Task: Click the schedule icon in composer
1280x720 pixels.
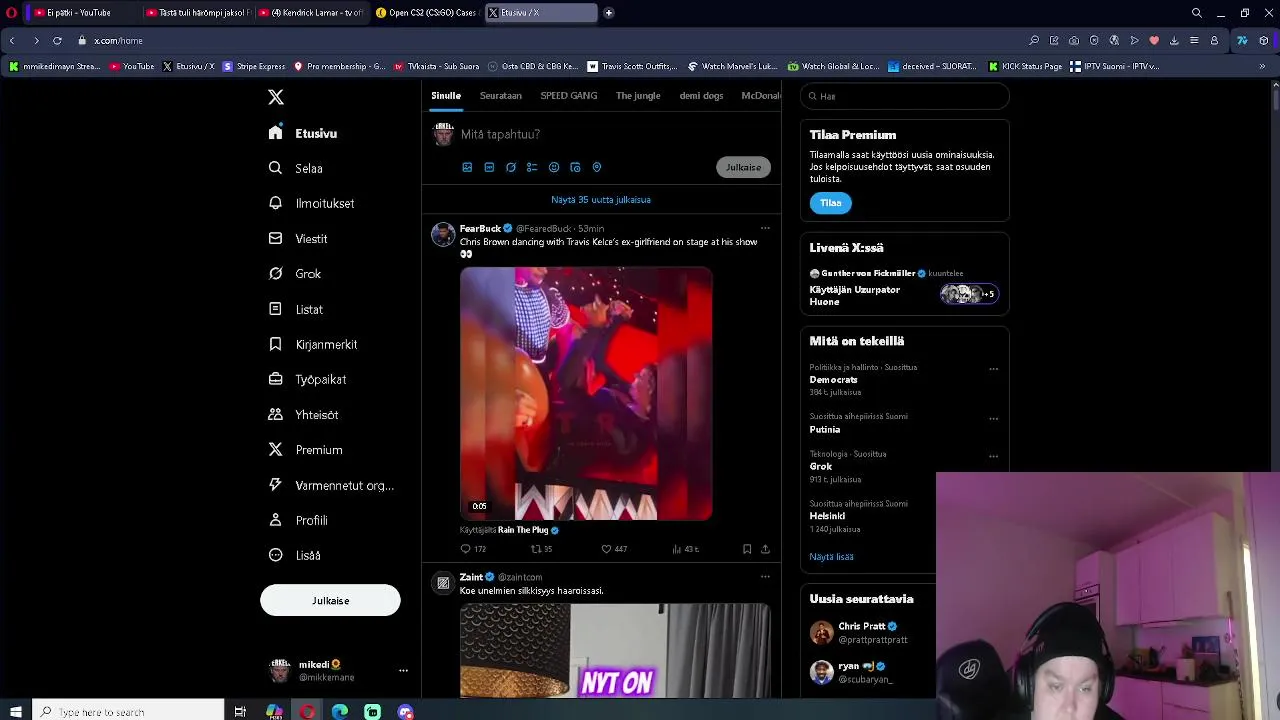Action: (x=575, y=167)
